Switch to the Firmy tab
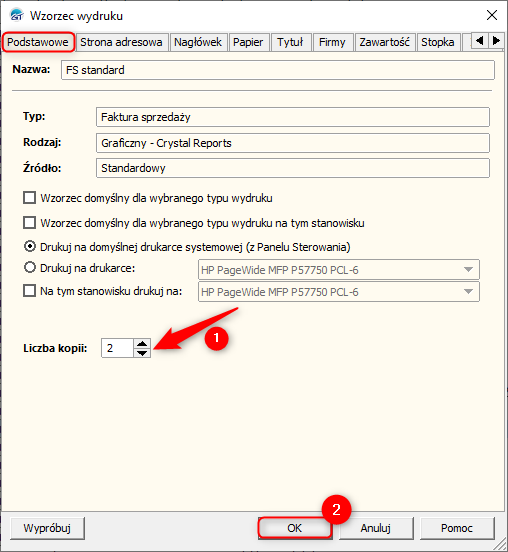508x552 pixels. (332, 42)
